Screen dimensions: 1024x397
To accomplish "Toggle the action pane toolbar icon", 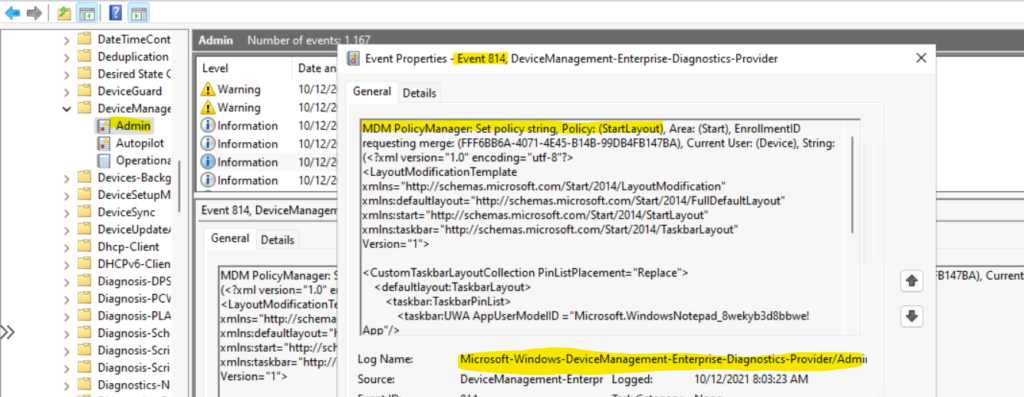I will coord(138,12).
